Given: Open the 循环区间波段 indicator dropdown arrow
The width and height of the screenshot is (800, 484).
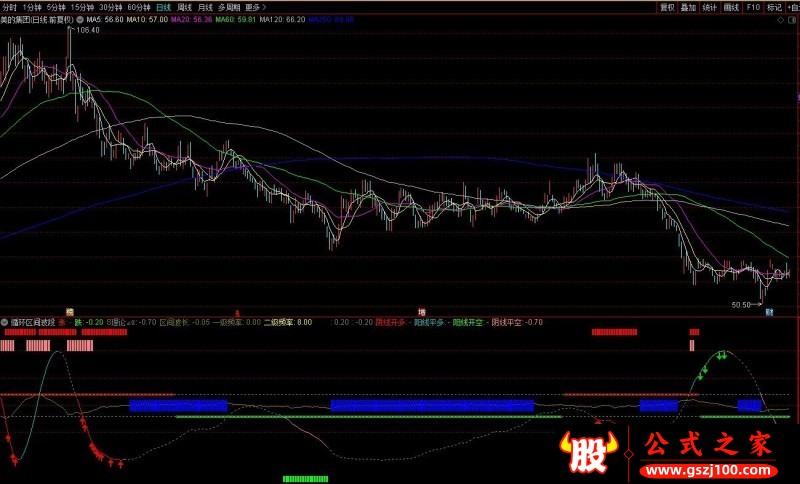Looking at the screenshot, I should (x=5, y=322).
